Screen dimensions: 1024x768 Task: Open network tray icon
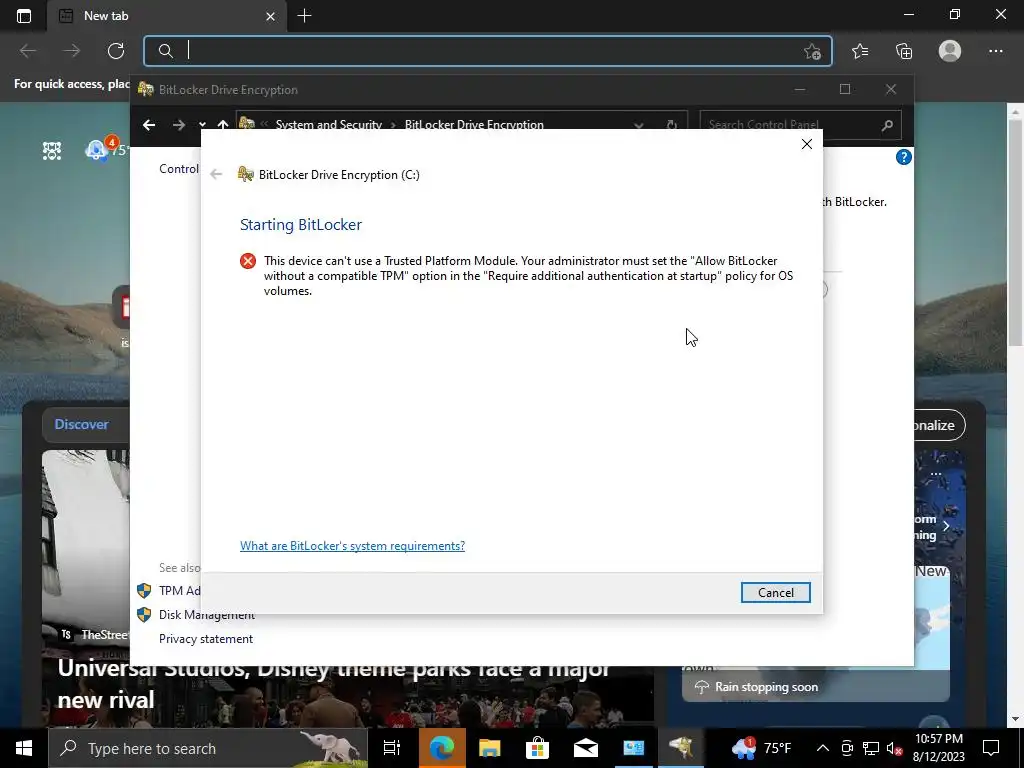[871, 748]
